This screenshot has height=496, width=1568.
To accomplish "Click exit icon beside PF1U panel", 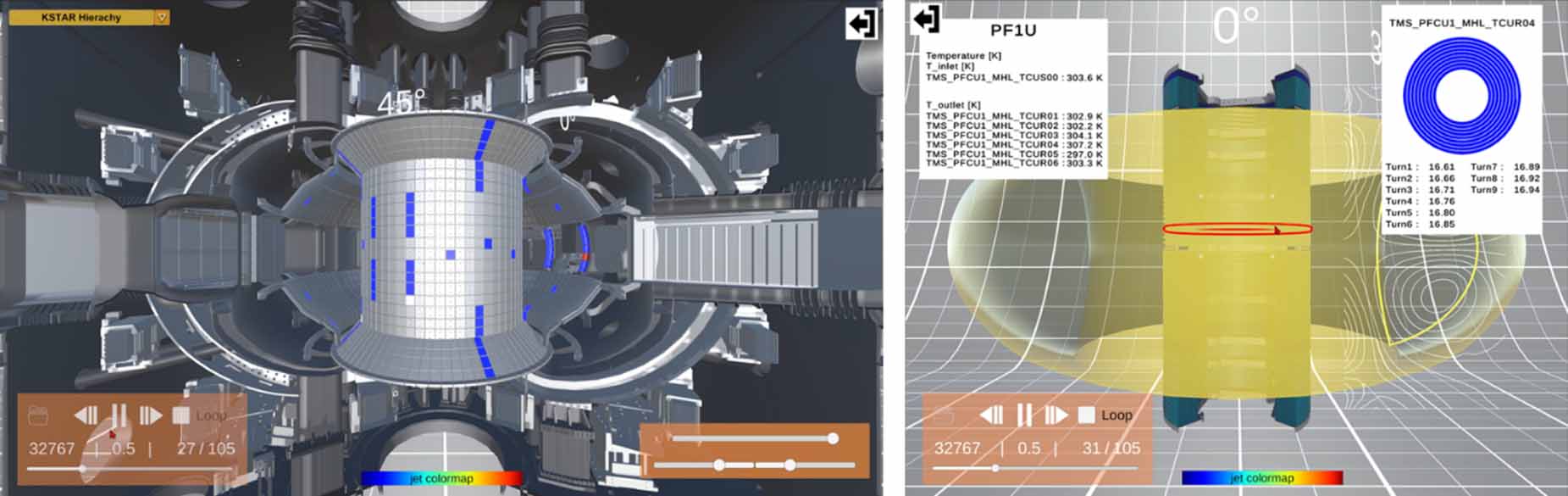I will point(925,19).
